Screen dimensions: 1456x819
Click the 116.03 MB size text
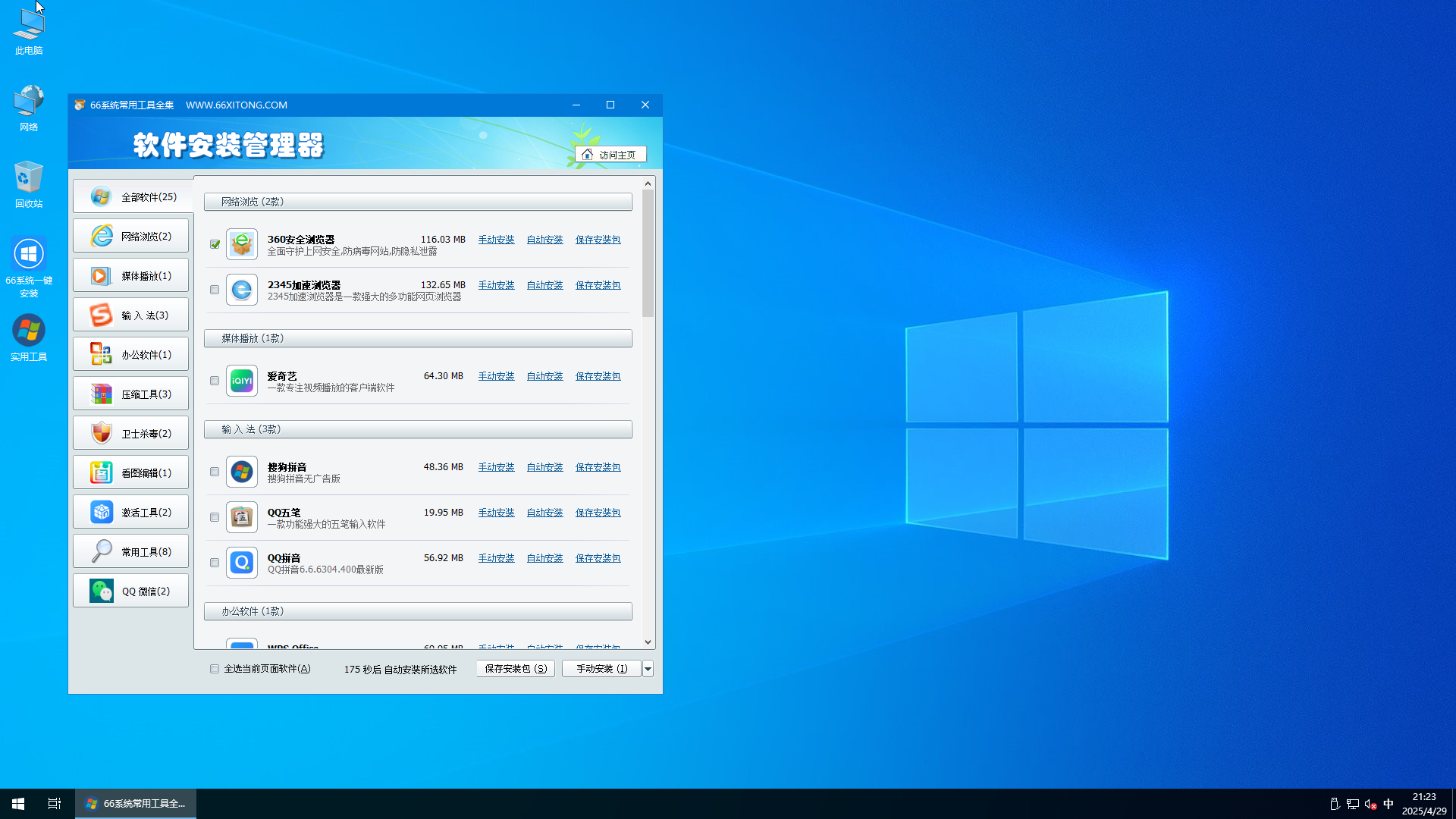[x=443, y=240]
